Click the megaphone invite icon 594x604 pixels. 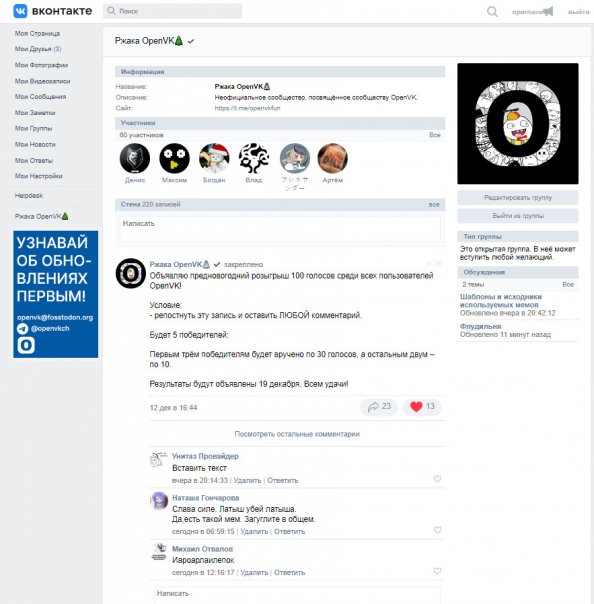[x=548, y=11]
